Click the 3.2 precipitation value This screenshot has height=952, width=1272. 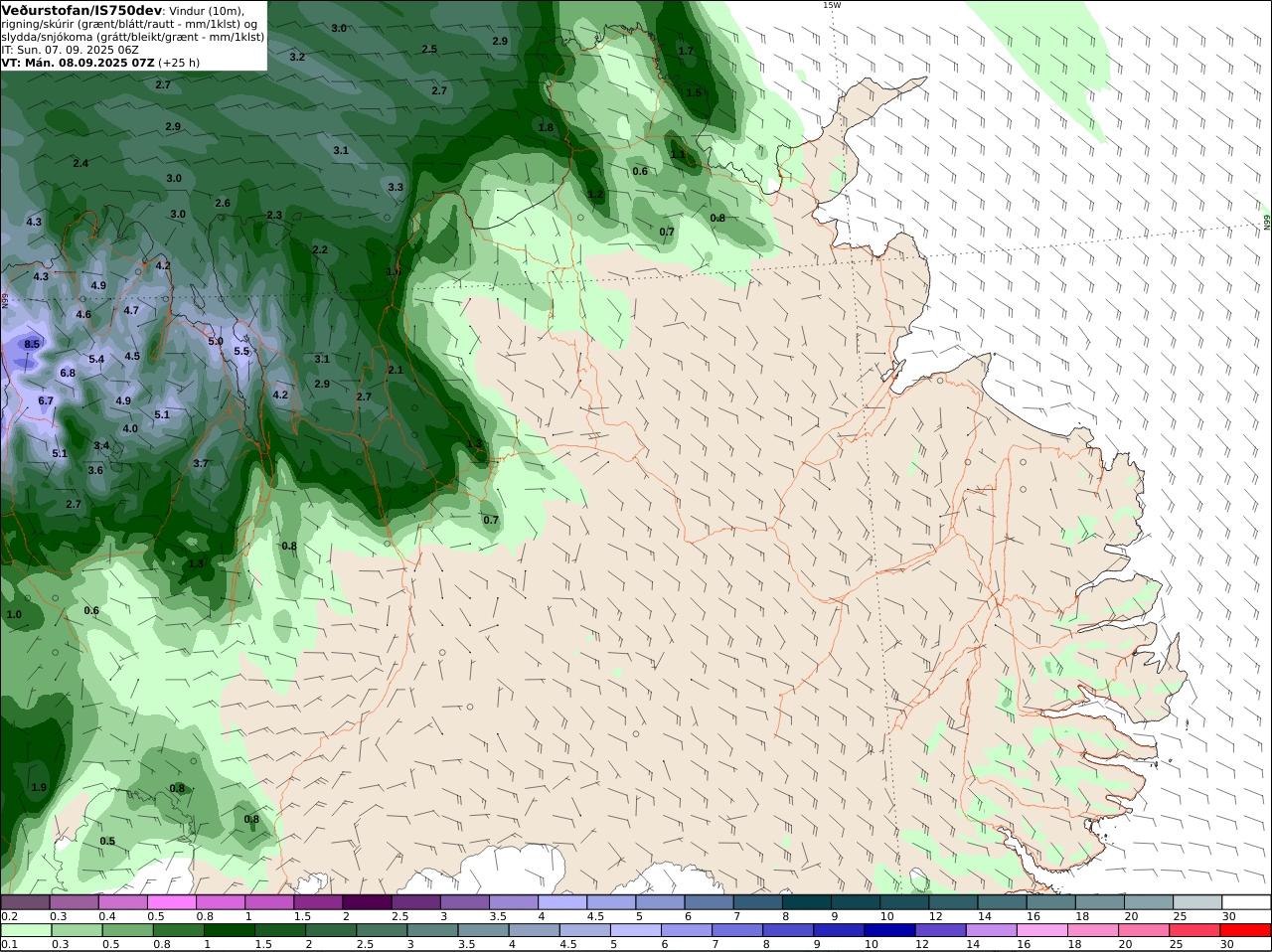point(297,57)
